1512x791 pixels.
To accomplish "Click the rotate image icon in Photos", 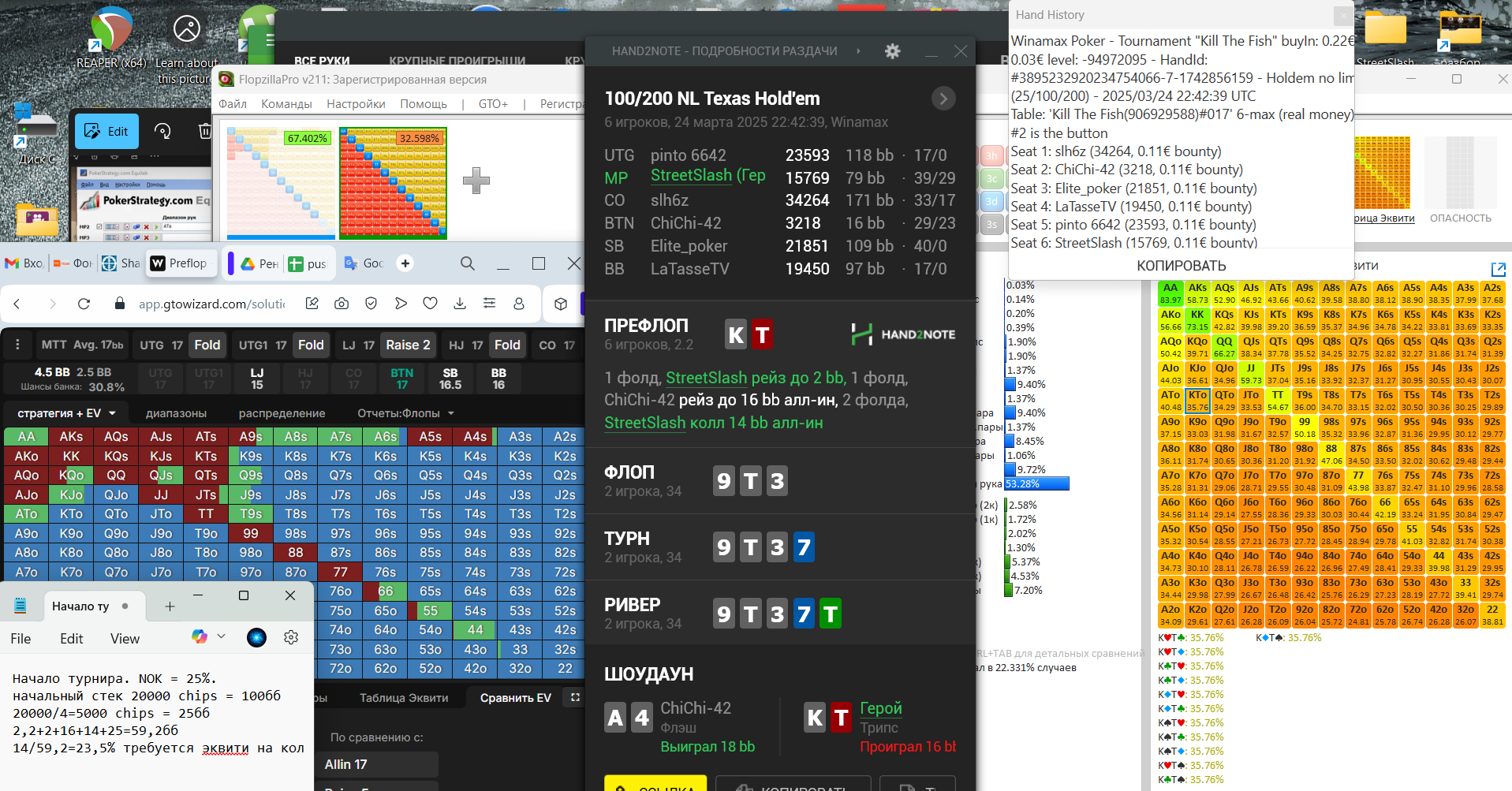I will pyautogui.click(x=162, y=131).
